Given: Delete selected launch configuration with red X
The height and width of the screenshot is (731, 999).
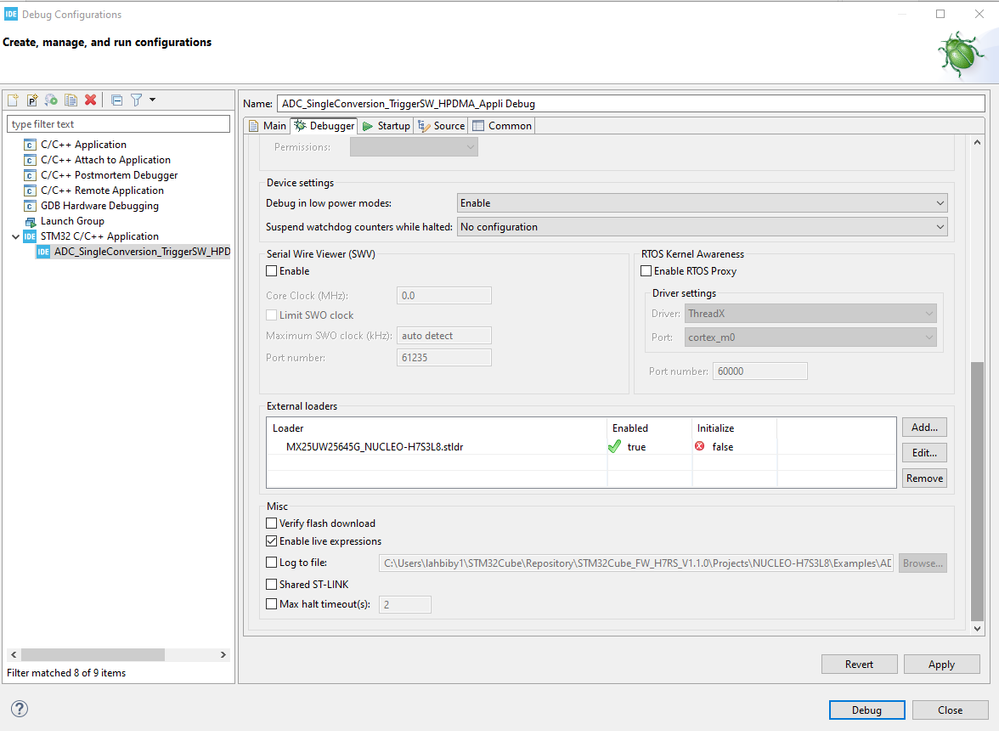Looking at the screenshot, I should (90, 100).
